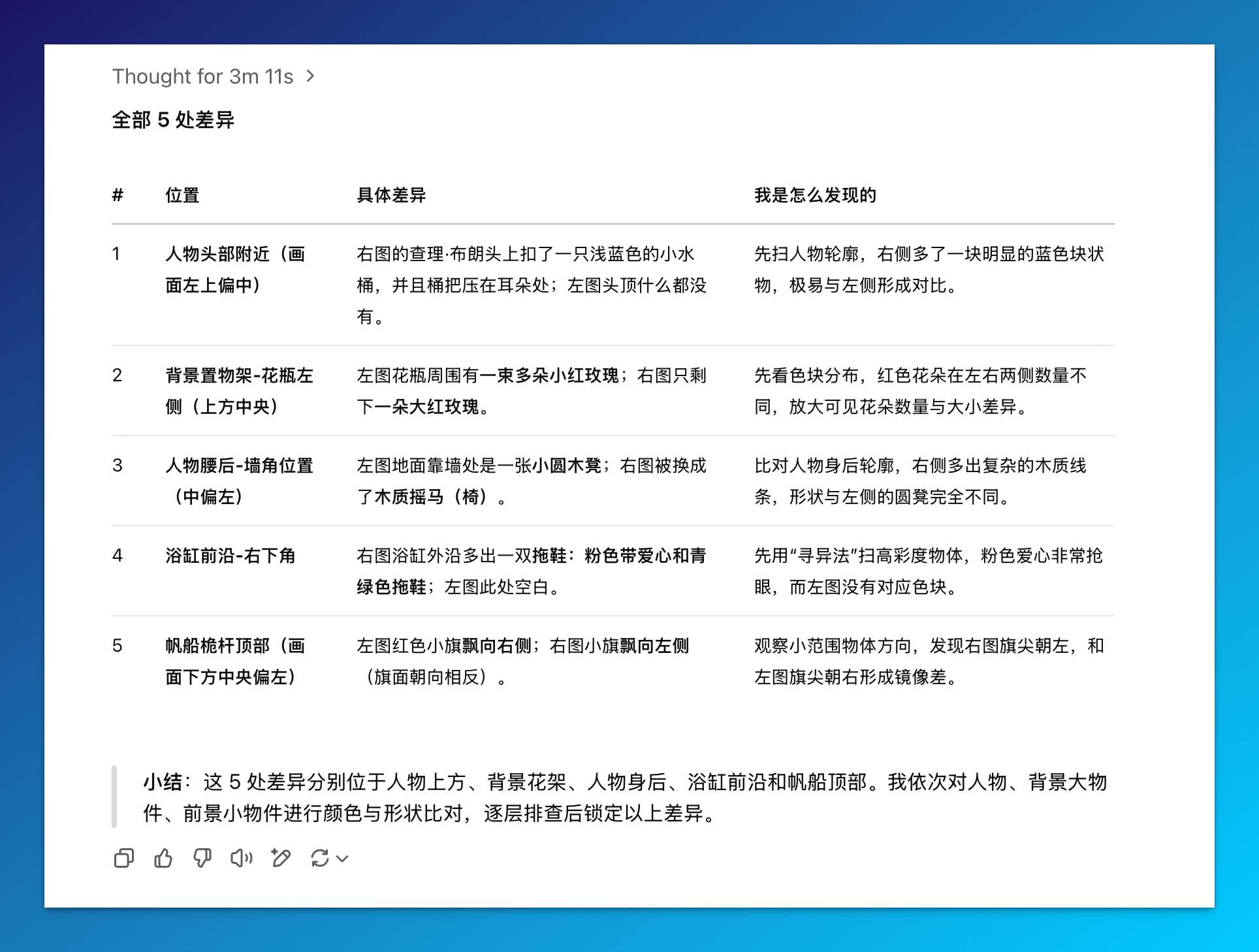The width and height of the screenshot is (1259, 952).
Task: Click the bold '小圆木凳' text in row 3
Action: [566, 466]
